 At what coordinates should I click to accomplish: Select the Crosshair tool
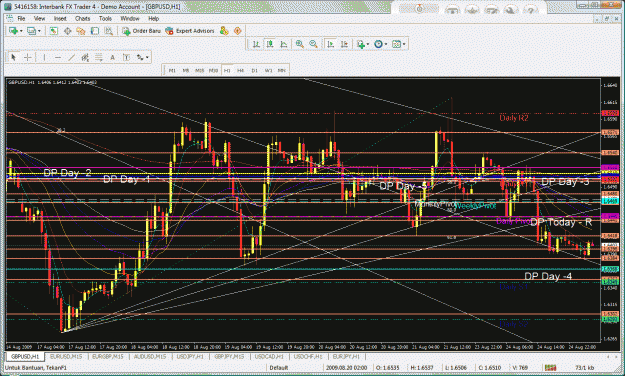pyautogui.click(x=27, y=57)
